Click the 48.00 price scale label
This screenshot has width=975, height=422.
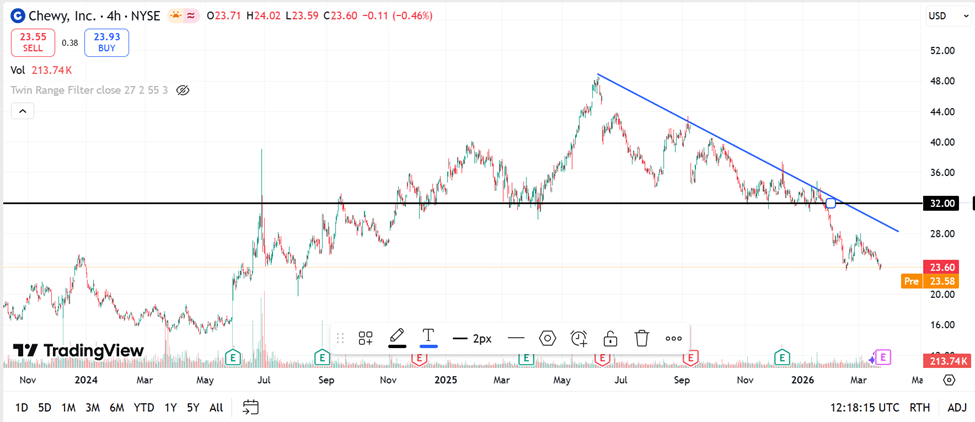coord(941,81)
